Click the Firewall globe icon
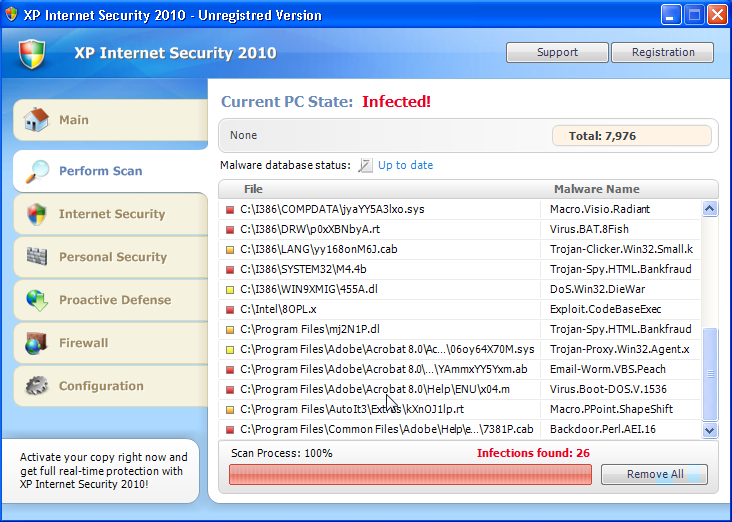 [x=37, y=343]
